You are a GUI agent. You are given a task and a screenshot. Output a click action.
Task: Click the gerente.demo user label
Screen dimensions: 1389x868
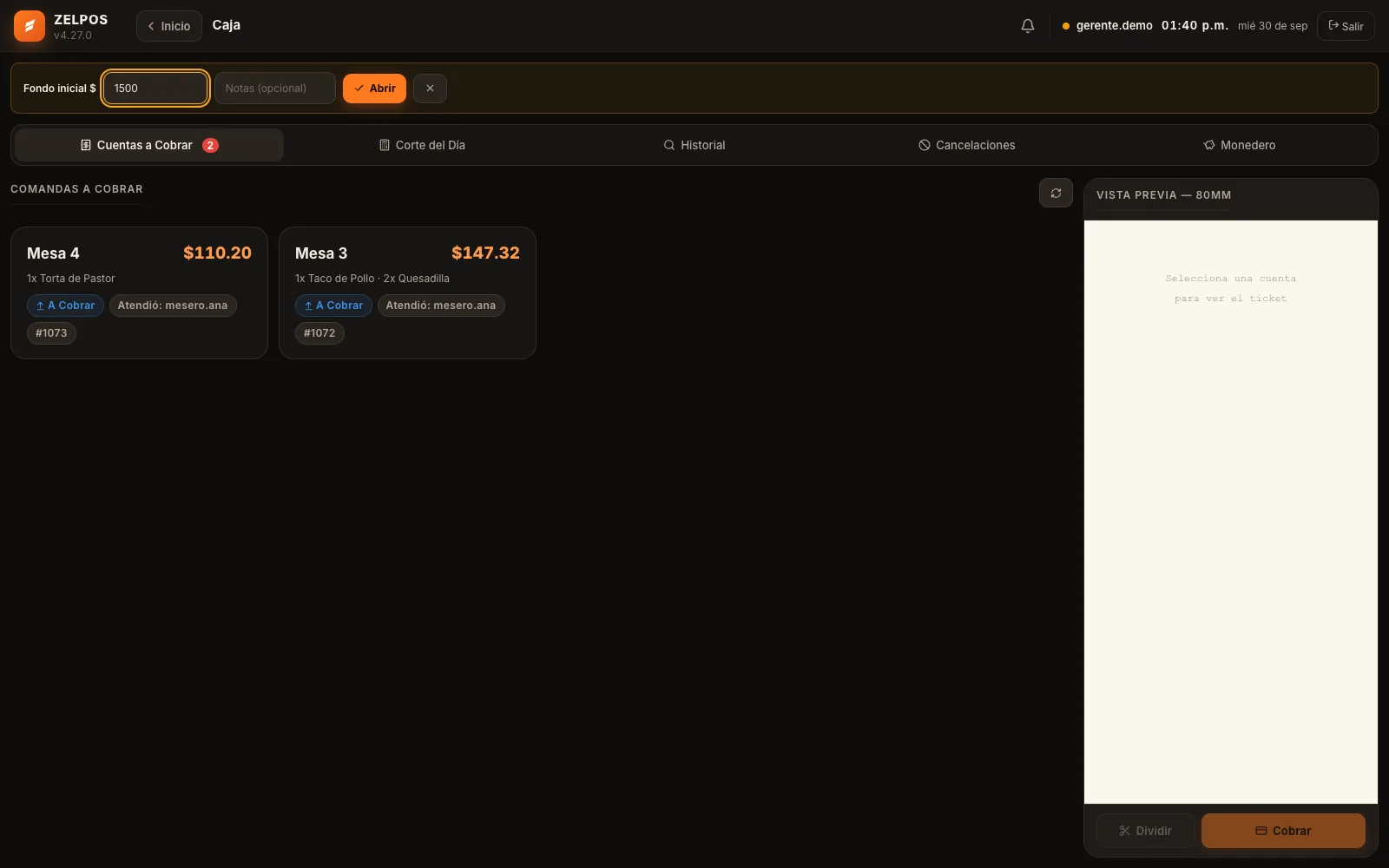tap(1114, 26)
